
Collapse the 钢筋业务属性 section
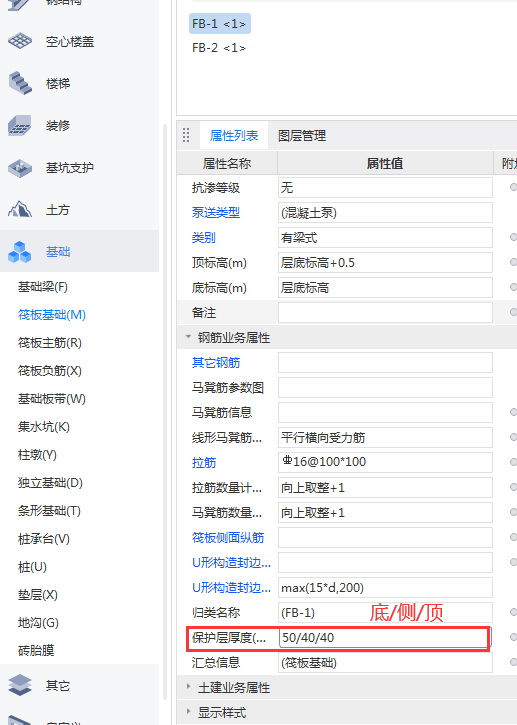point(188,337)
